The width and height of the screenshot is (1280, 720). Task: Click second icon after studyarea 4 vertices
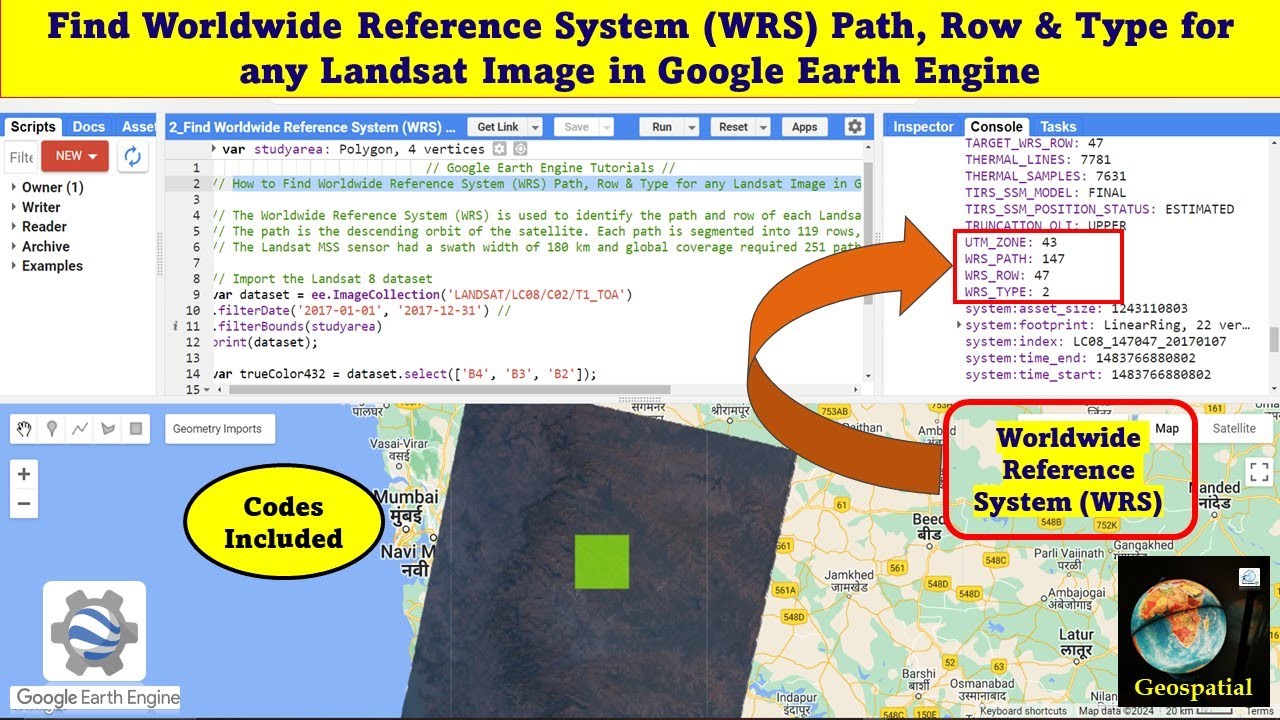pyautogui.click(x=520, y=150)
